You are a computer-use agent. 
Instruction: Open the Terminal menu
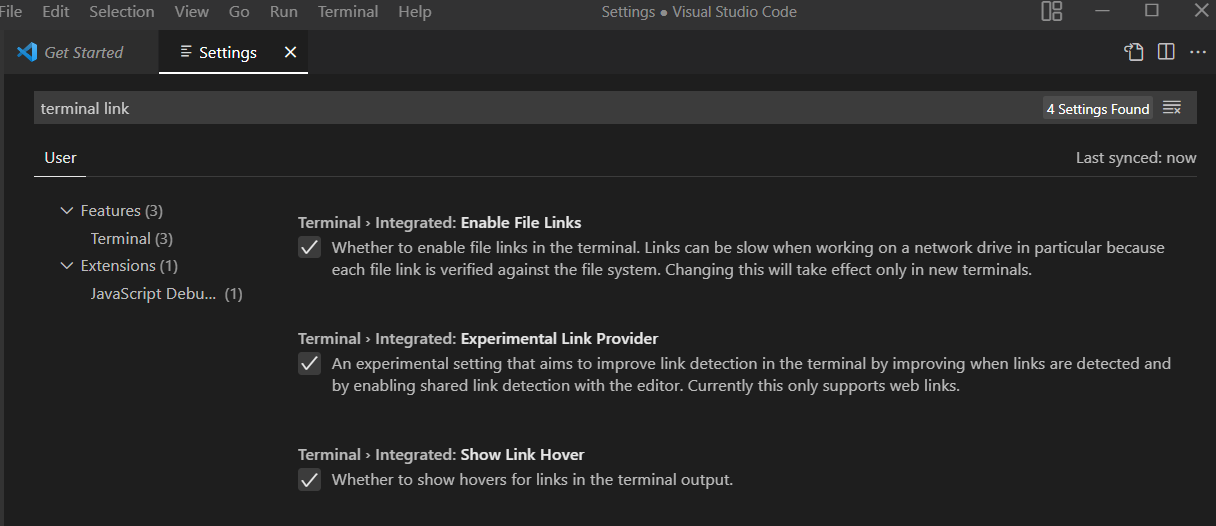point(348,12)
